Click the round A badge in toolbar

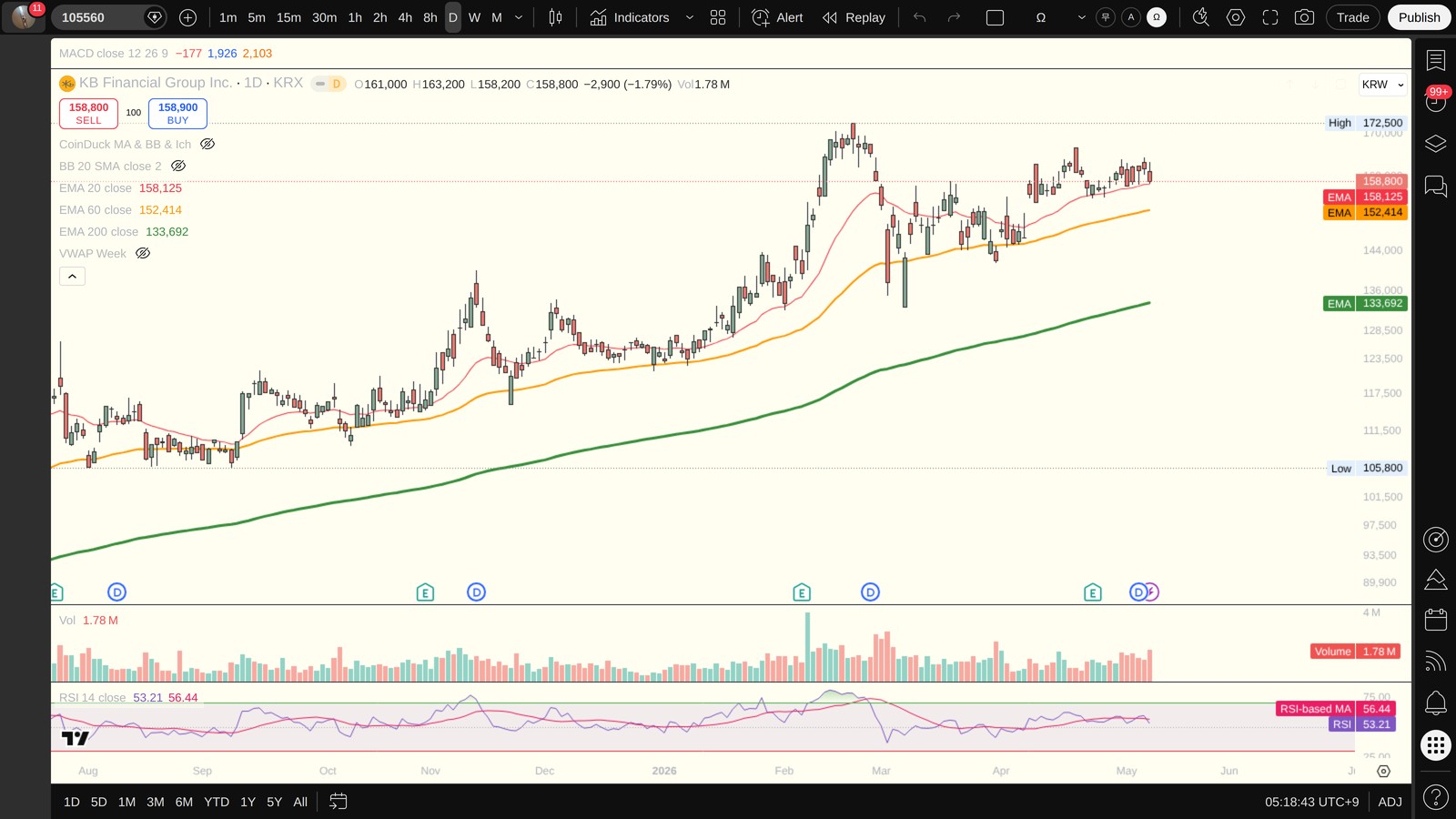[x=1131, y=17]
